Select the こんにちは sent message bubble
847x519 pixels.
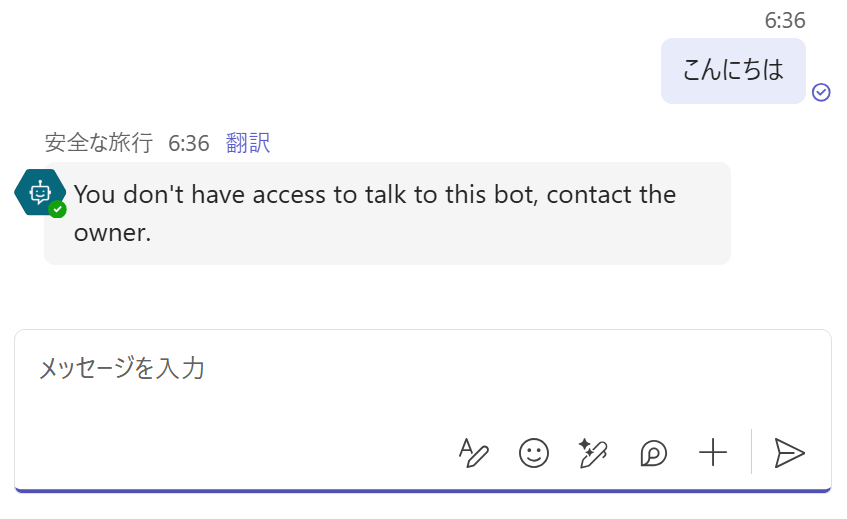733,71
